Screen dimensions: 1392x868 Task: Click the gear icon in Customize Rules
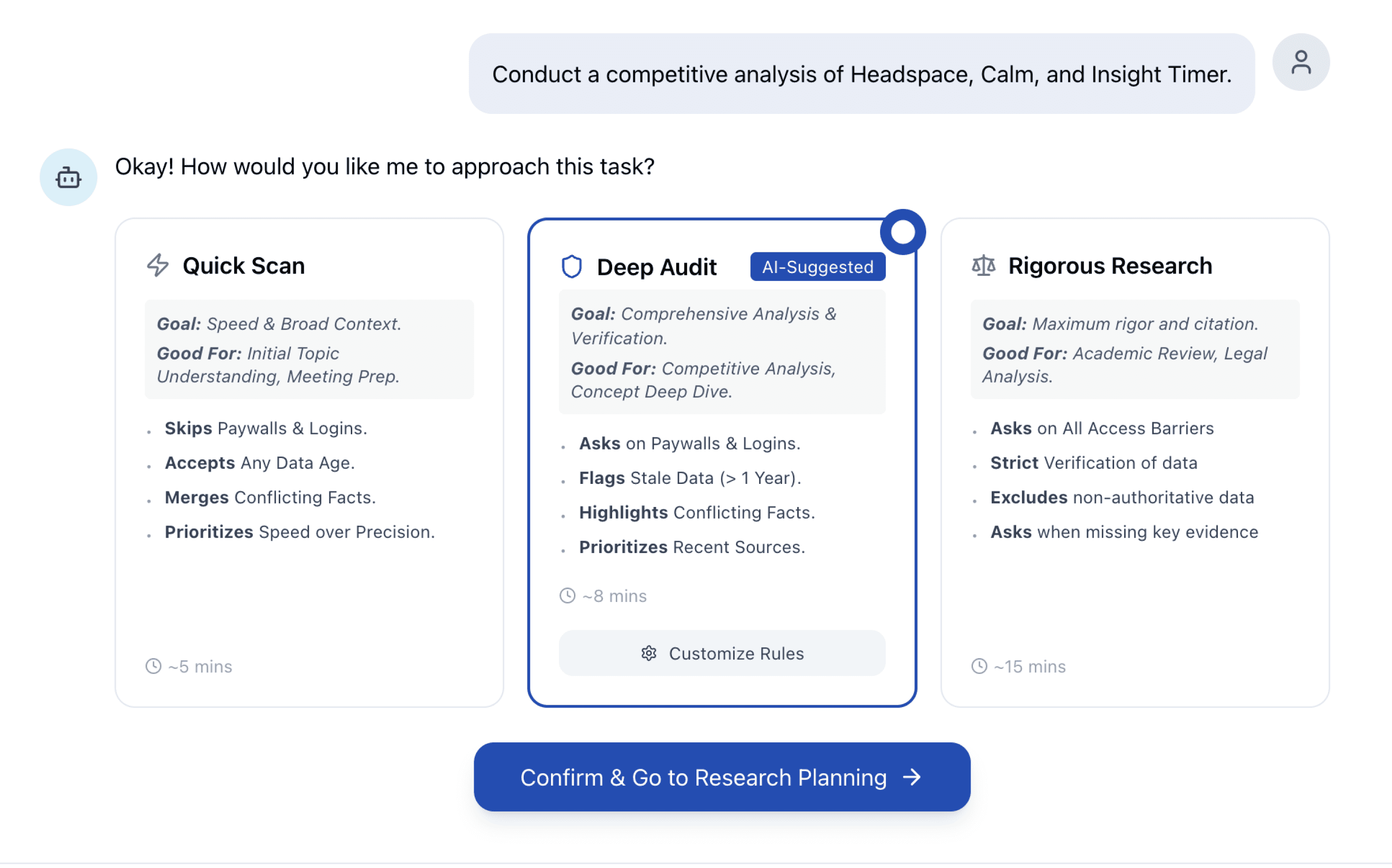click(648, 653)
